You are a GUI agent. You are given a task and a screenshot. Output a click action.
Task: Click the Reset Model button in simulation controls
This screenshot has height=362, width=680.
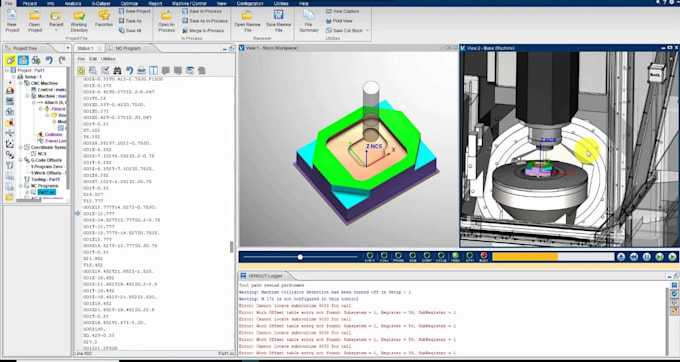[621, 257]
